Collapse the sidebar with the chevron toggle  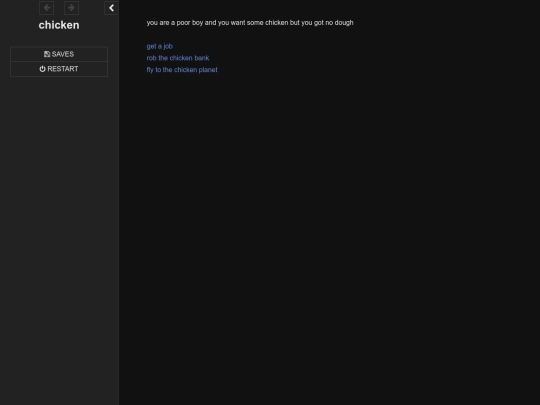(111, 8)
